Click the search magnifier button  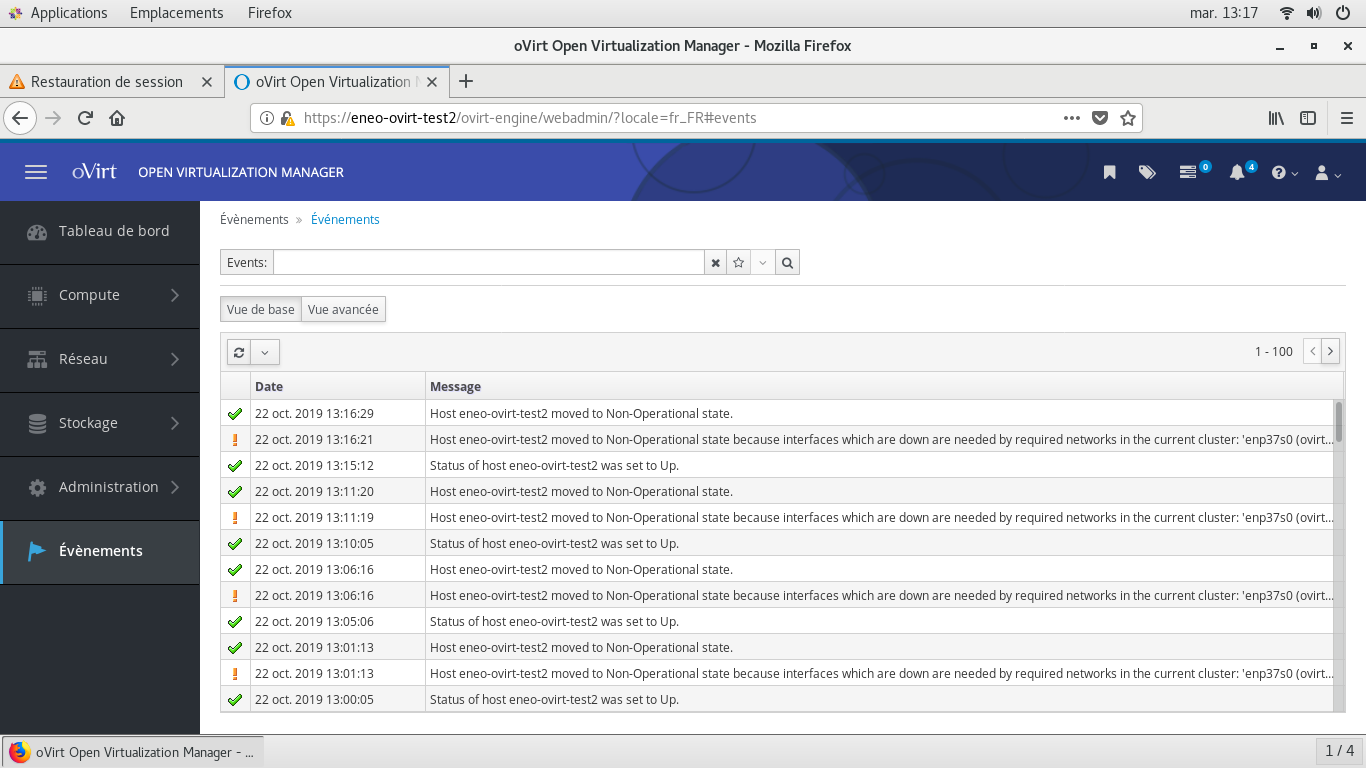click(787, 263)
